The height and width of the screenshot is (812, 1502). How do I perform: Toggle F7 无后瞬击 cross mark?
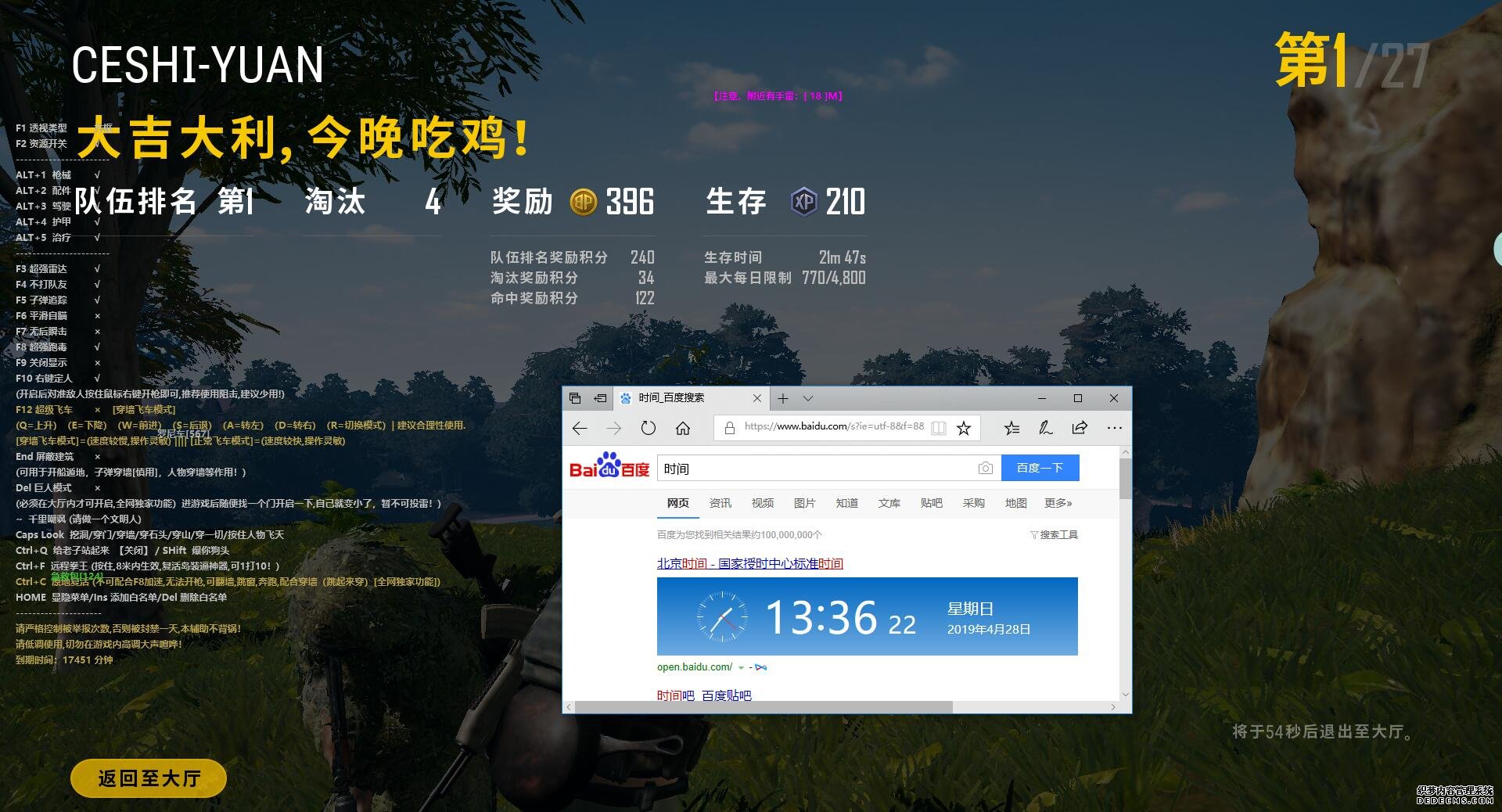click(x=97, y=331)
